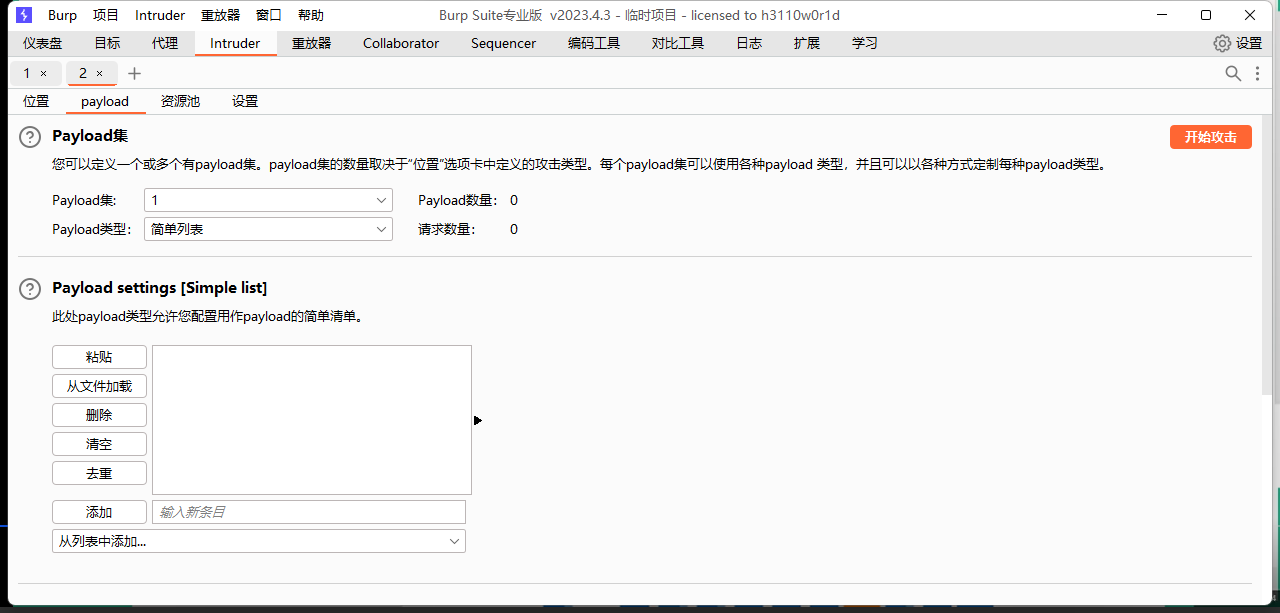Viewport: 1280px width, 613px height.
Task: Expand the Payload集 dropdown
Action: [x=268, y=200]
